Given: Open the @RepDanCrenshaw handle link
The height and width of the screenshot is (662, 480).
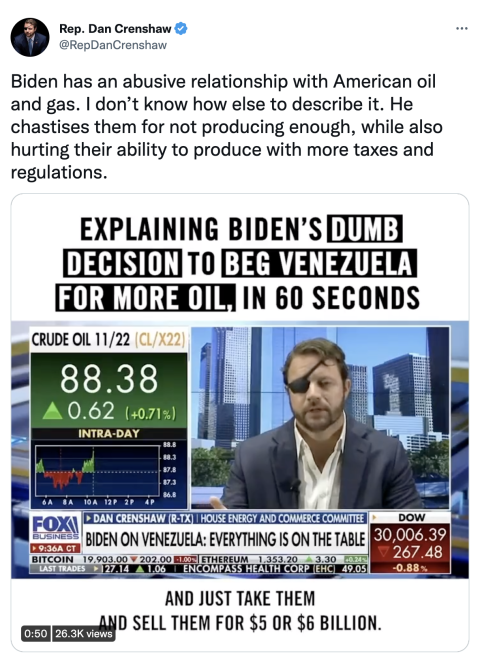Looking at the screenshot, I should [113, 45].
